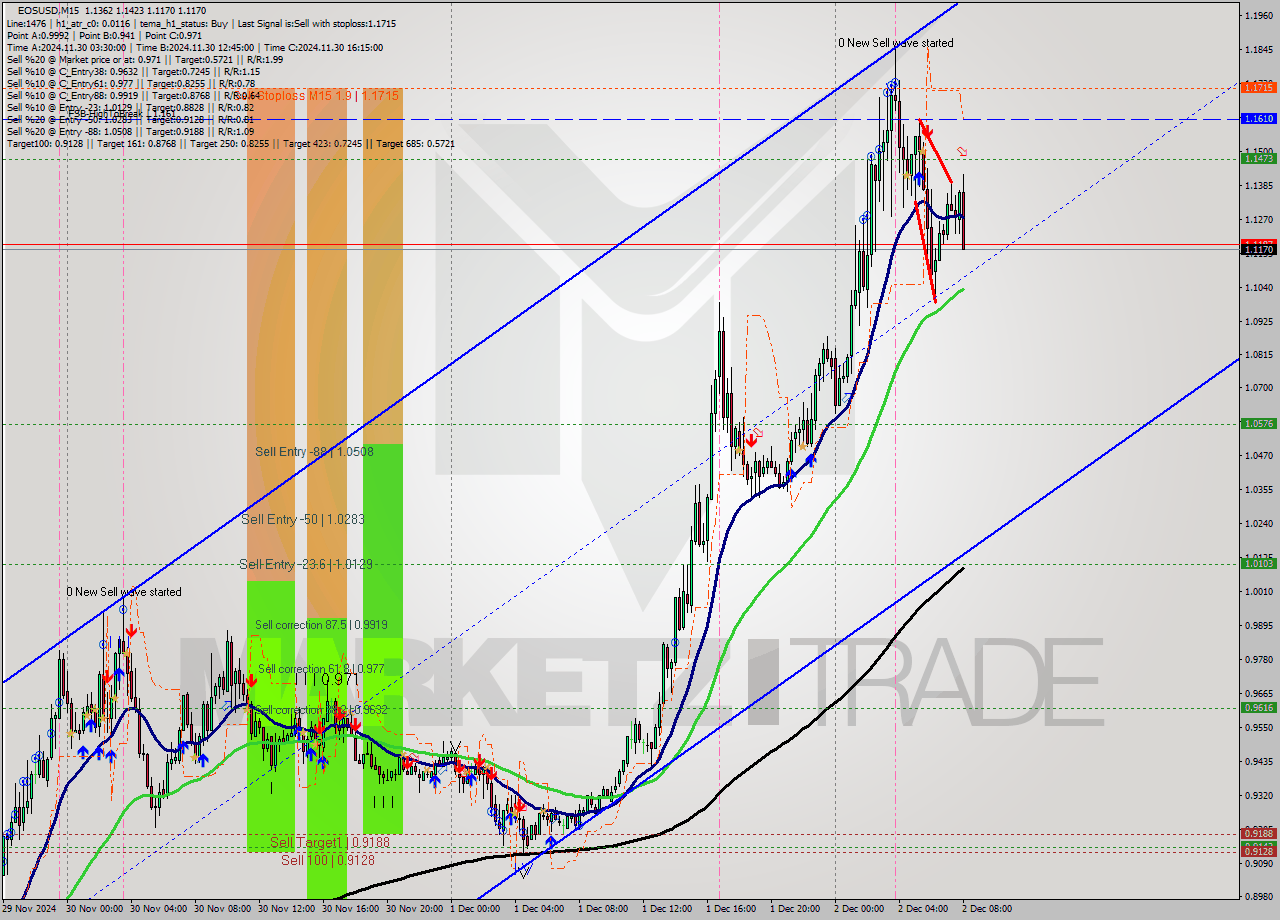1280x920 pixels.
Task: Select the 'Sell Entry -88 | 1.0508' label
Action: pyautogui.click(x=314, y=452)
